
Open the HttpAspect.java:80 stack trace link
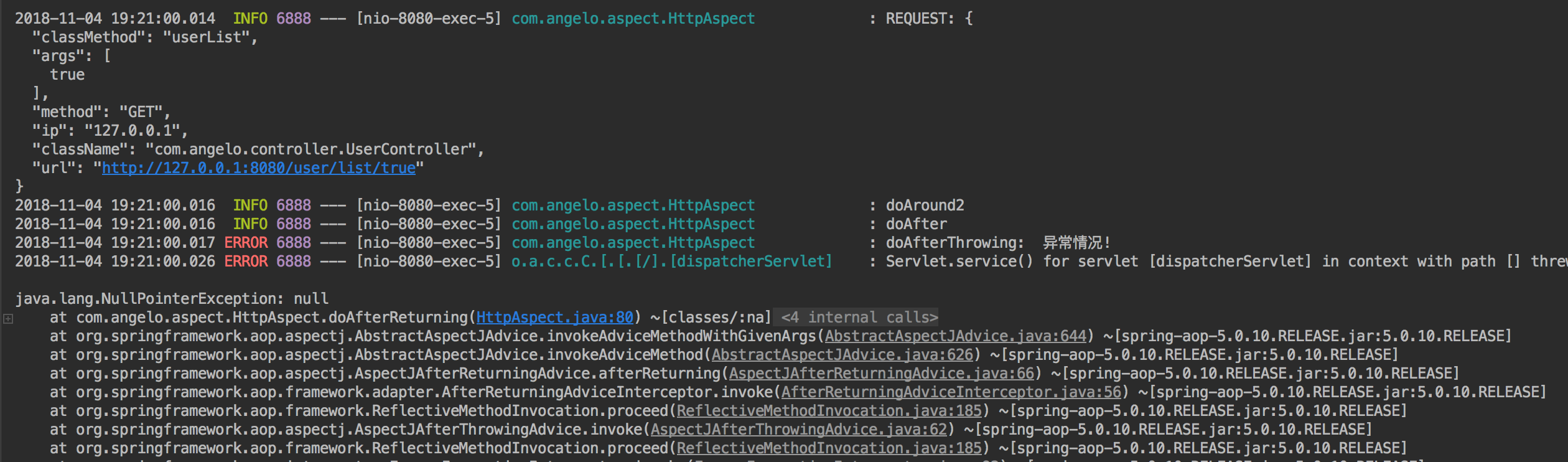pos(554,318)
